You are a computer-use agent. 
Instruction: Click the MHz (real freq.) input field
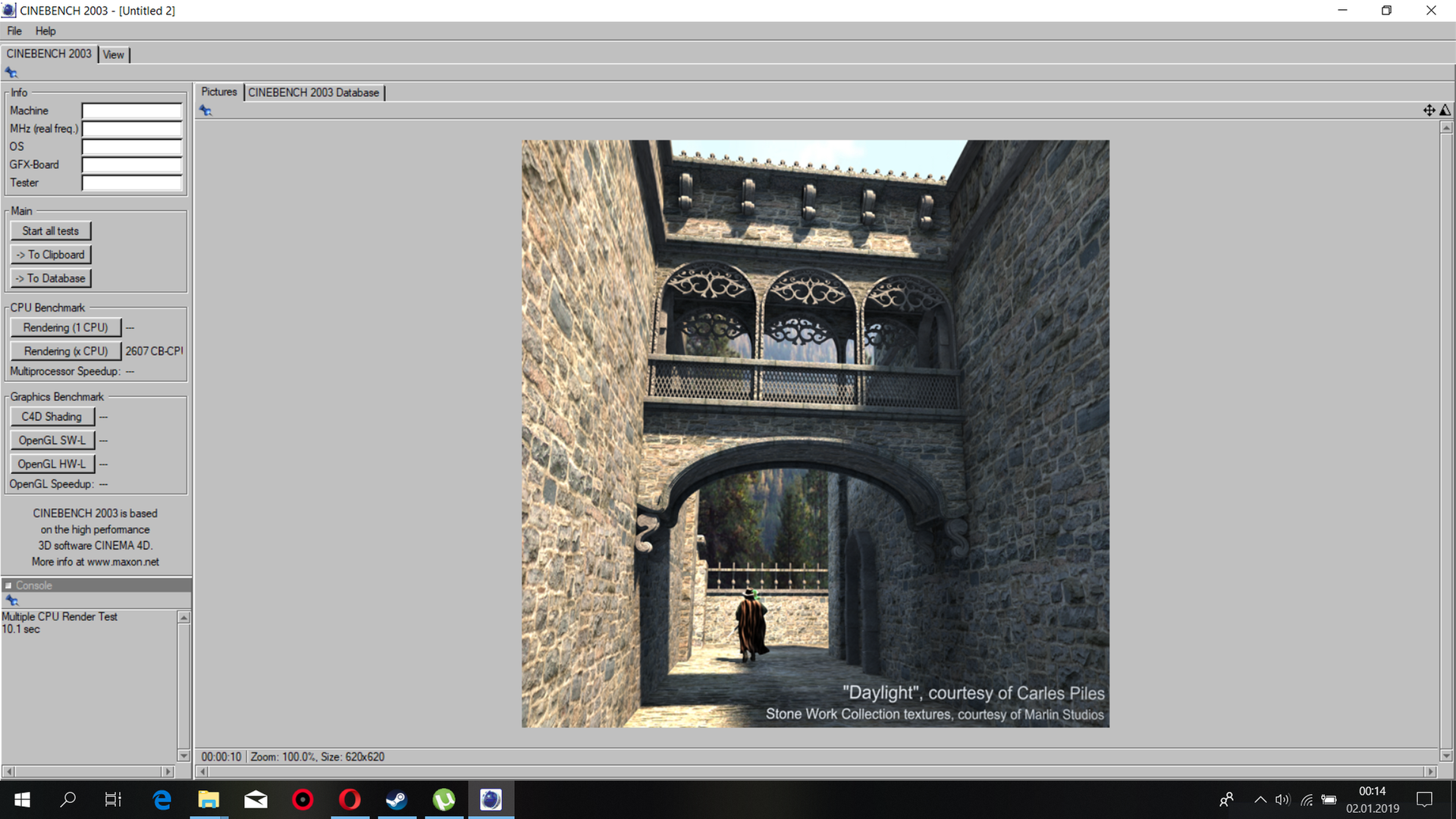pyautogui.click(x=132, y=129)
